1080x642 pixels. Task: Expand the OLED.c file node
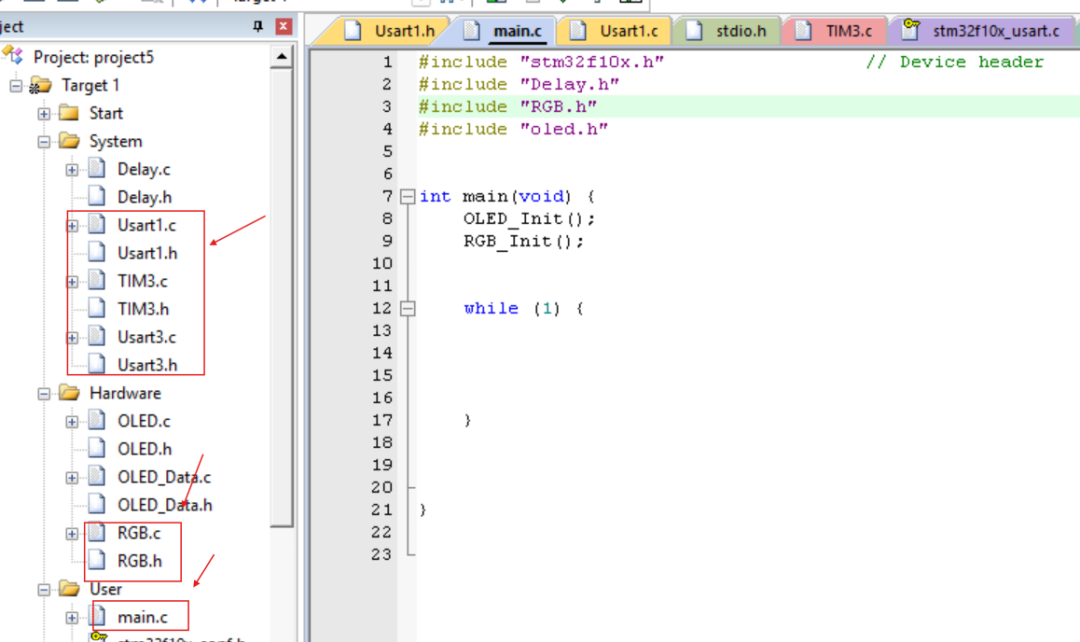pyautogui.click(x=72, y=422)
